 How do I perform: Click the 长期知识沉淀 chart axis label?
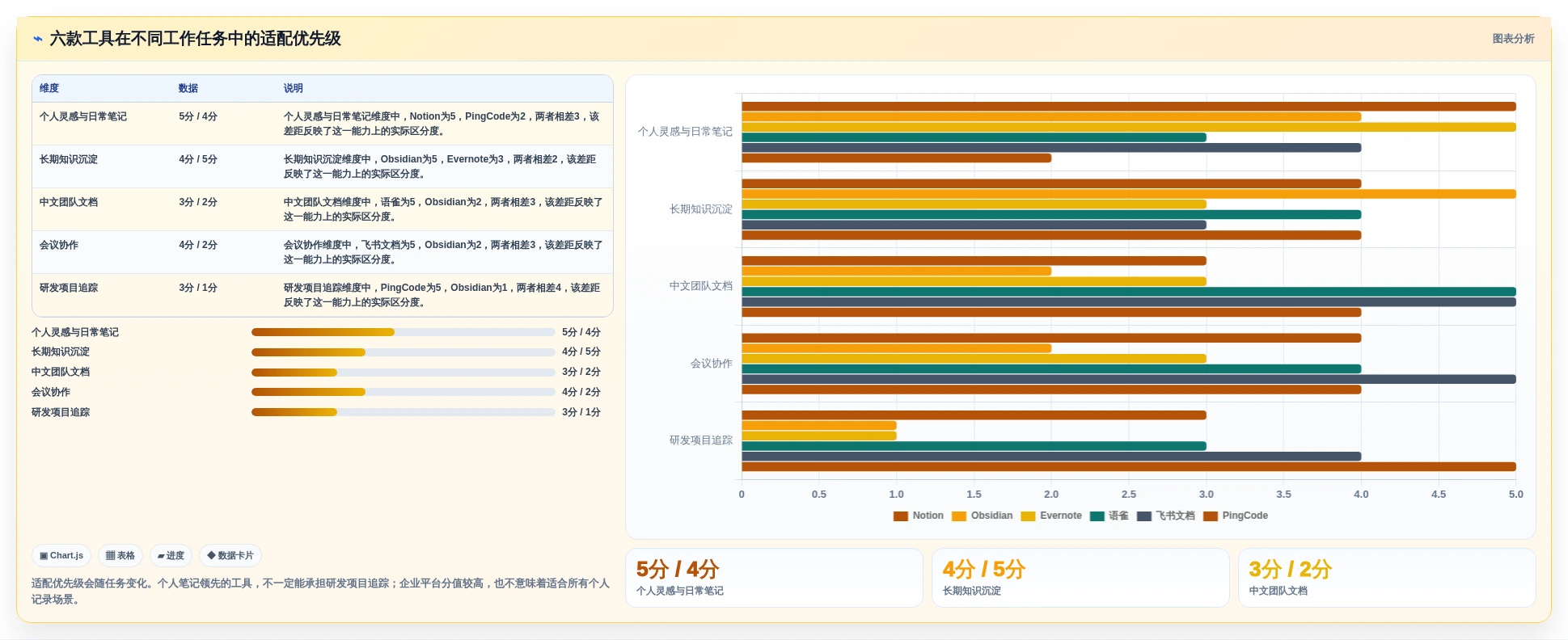coord(701,209)
